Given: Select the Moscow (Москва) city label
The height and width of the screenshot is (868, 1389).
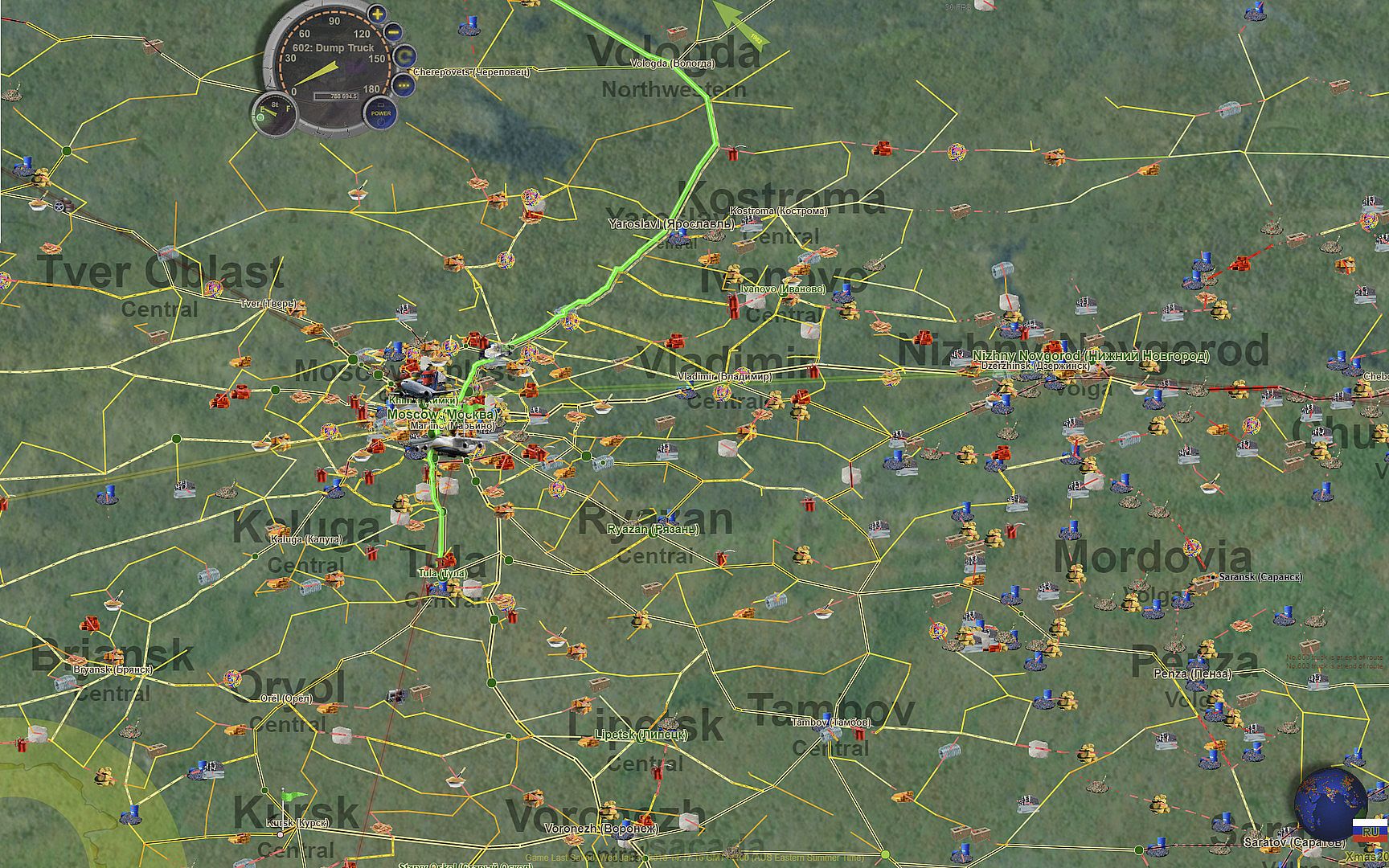Looking at the screenshot, I should 442,414.
